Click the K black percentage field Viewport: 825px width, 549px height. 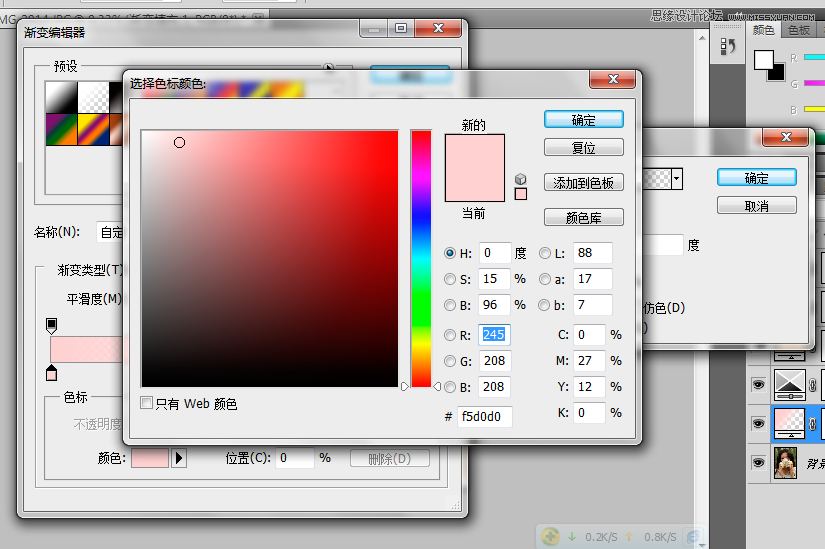point(589,413)
